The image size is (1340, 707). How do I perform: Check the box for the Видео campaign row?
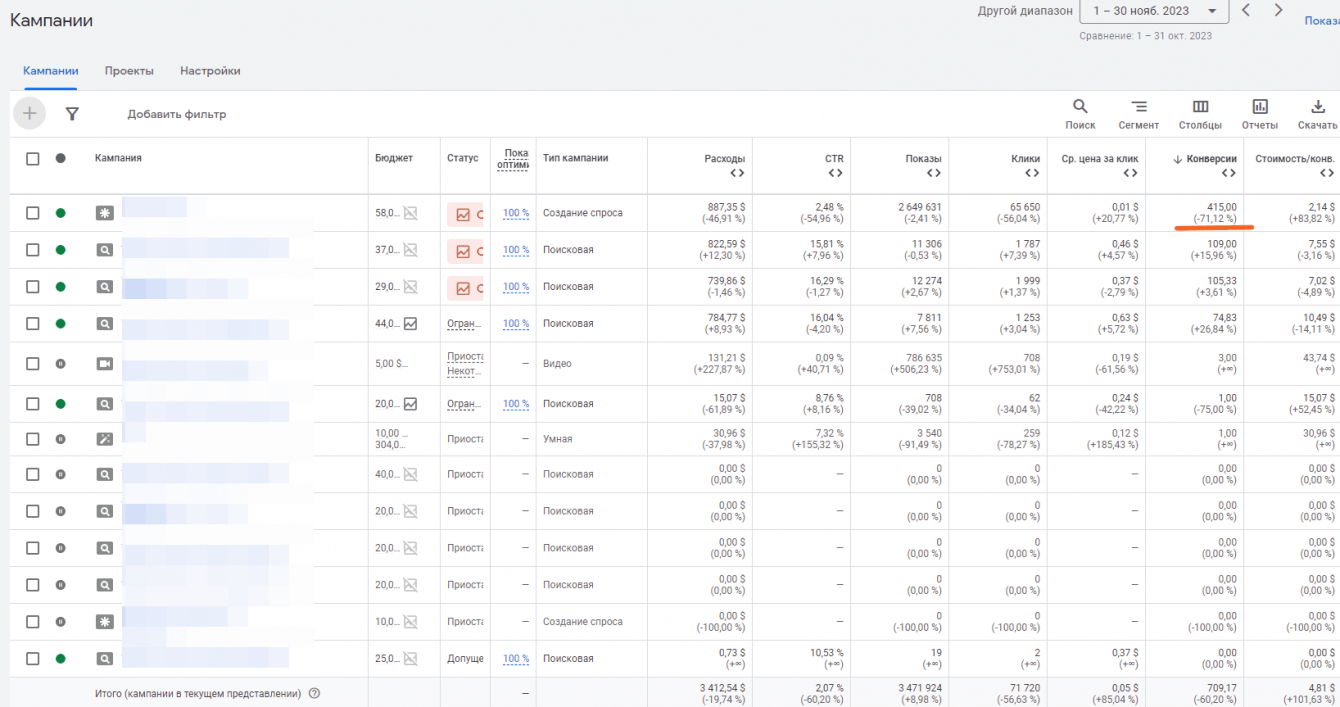(33, 364)
